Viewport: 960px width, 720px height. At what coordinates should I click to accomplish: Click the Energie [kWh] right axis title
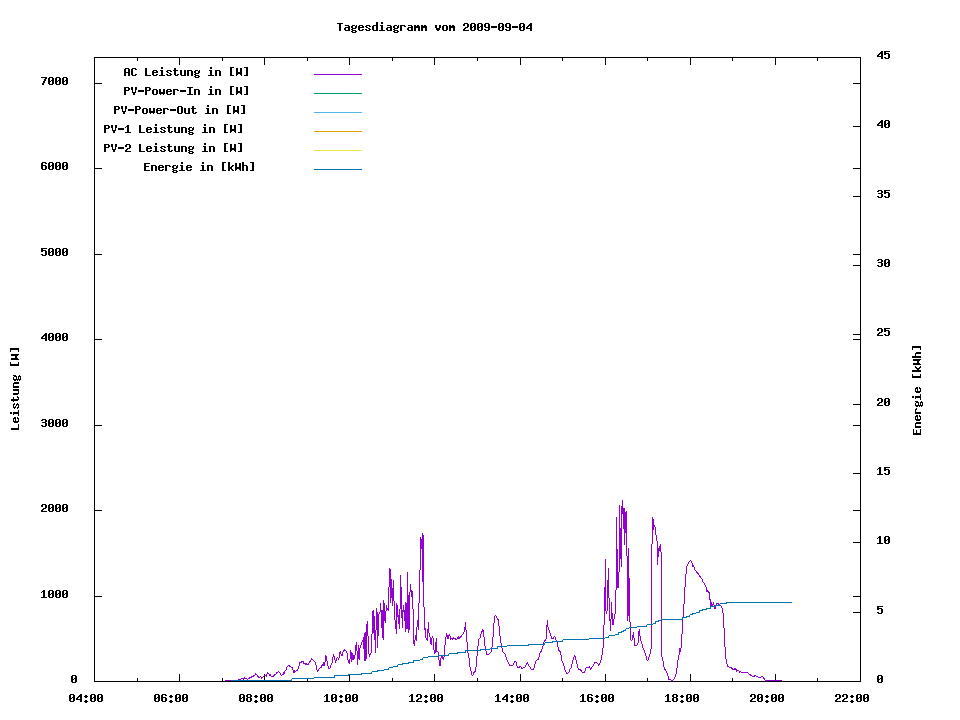pos(917,390)
